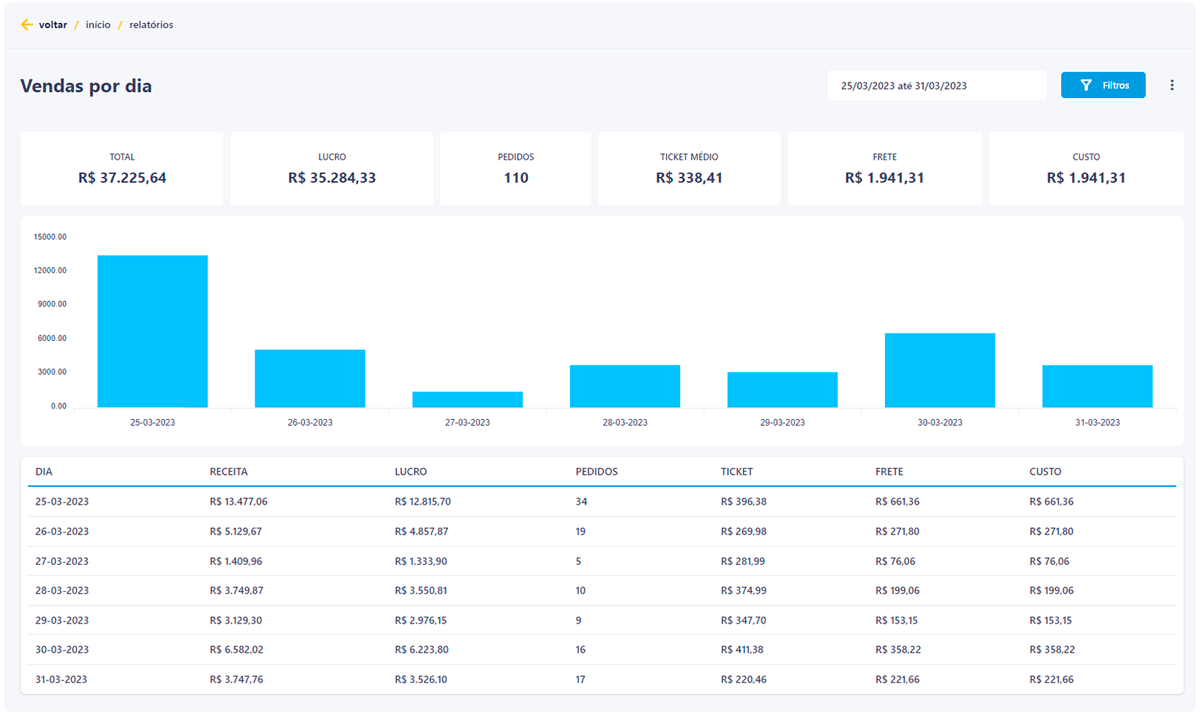Select the 31-03-2023 table row date
The width and height of the screenshot is (1200, 717).
coord(62,680)
